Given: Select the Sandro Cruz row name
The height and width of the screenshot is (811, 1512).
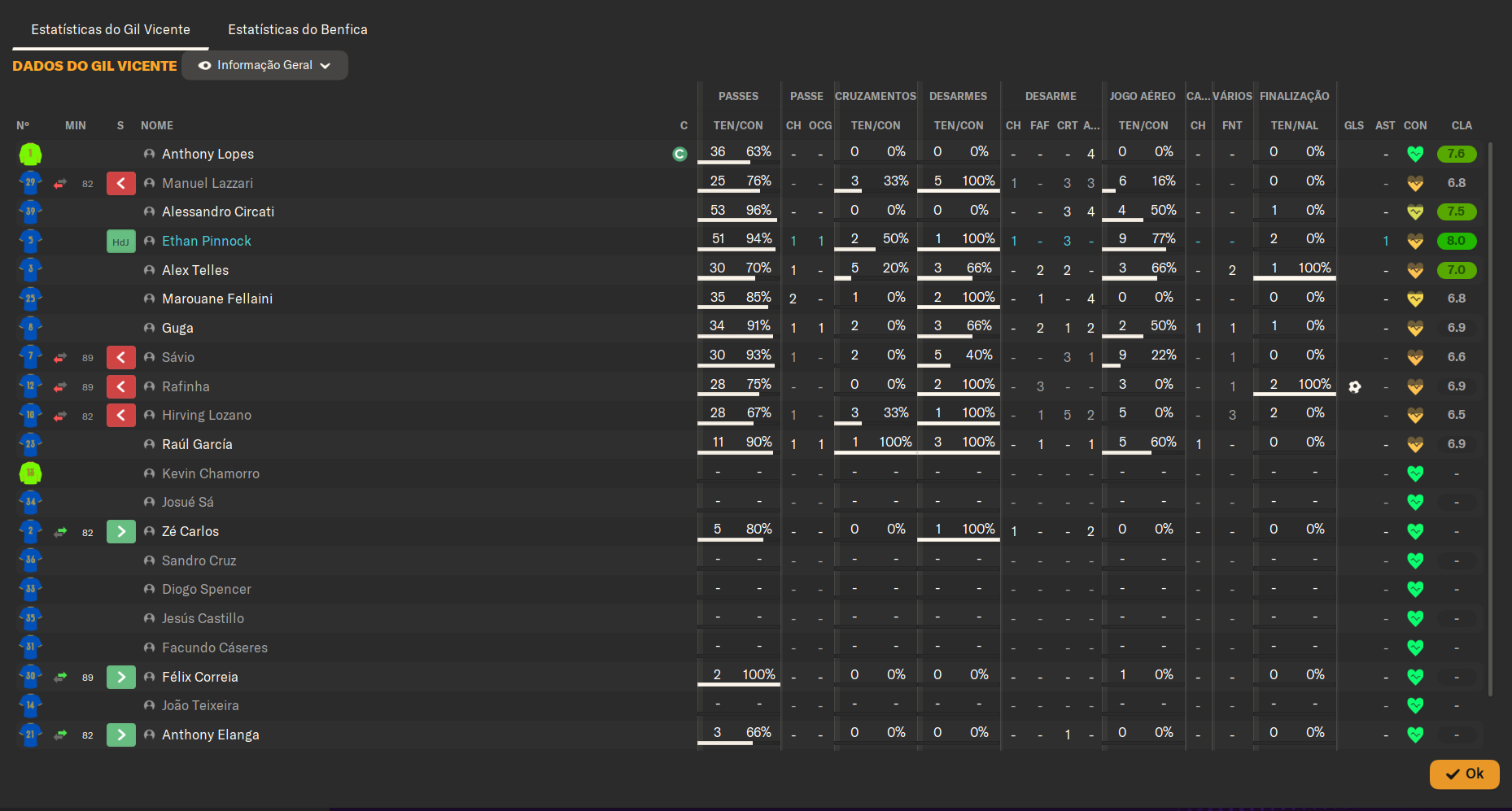Looking at the screenshot, I should [x=199, y=560].
